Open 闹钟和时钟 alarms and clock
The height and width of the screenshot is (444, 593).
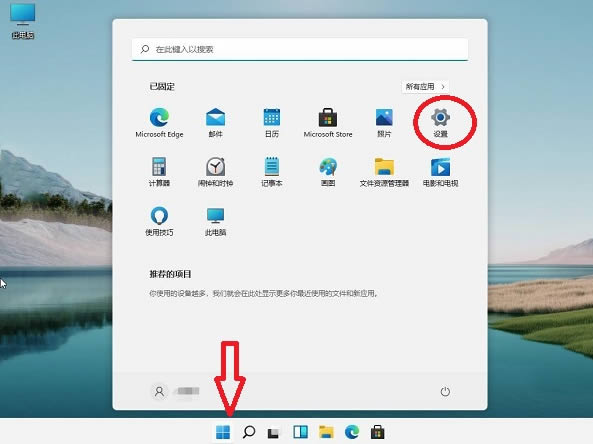(x=215, y=172)
